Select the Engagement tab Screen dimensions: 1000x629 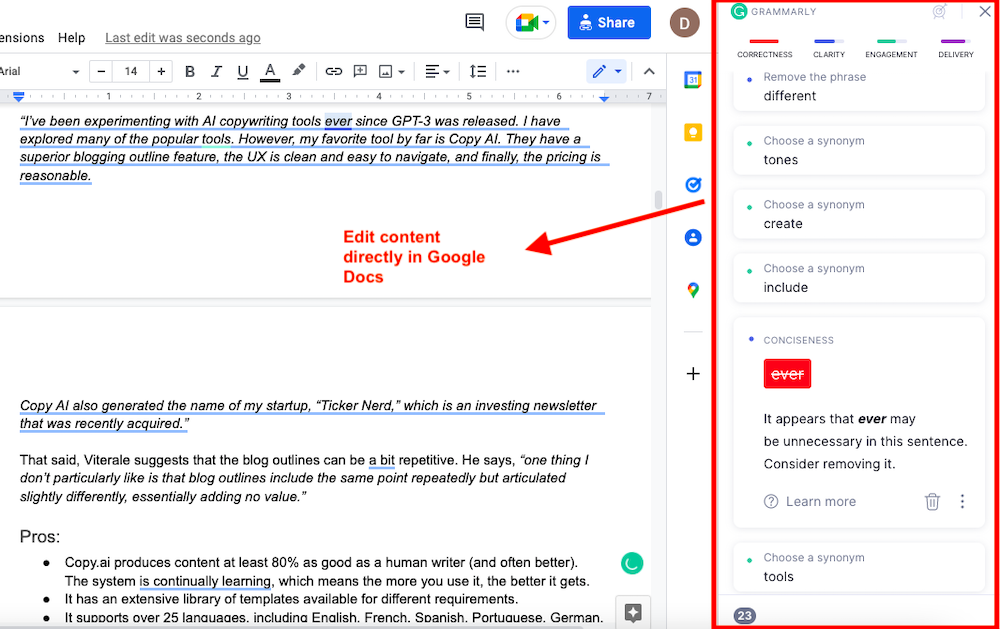pos(891,48)
